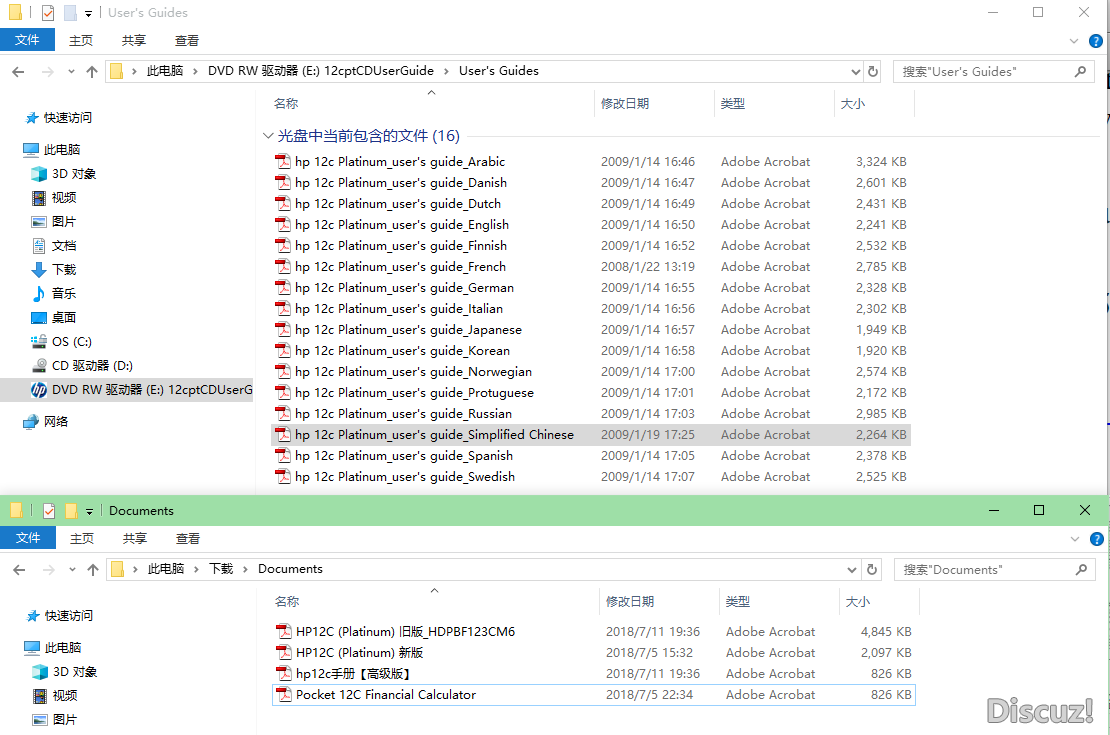Open help icon in User's Guides ribbon
1110x735 pixels.
pos(1095,41)
